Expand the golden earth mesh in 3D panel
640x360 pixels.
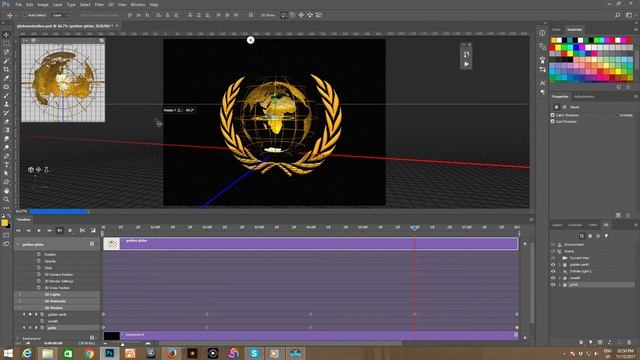560,264
